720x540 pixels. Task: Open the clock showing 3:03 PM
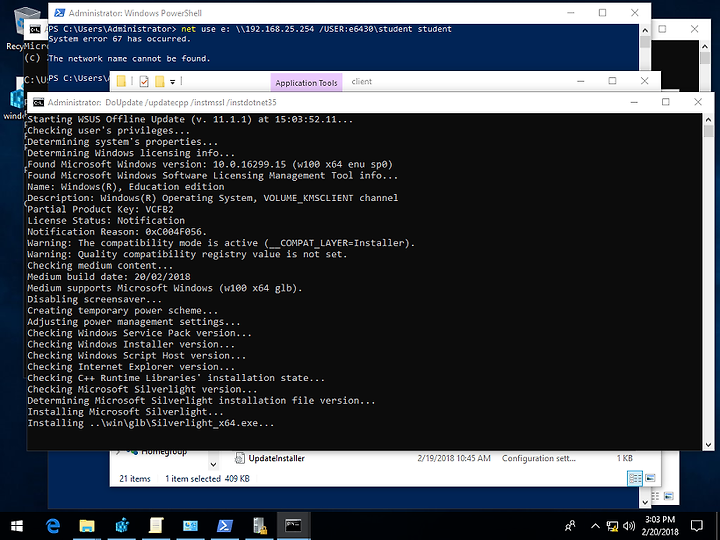coord(660,526)
